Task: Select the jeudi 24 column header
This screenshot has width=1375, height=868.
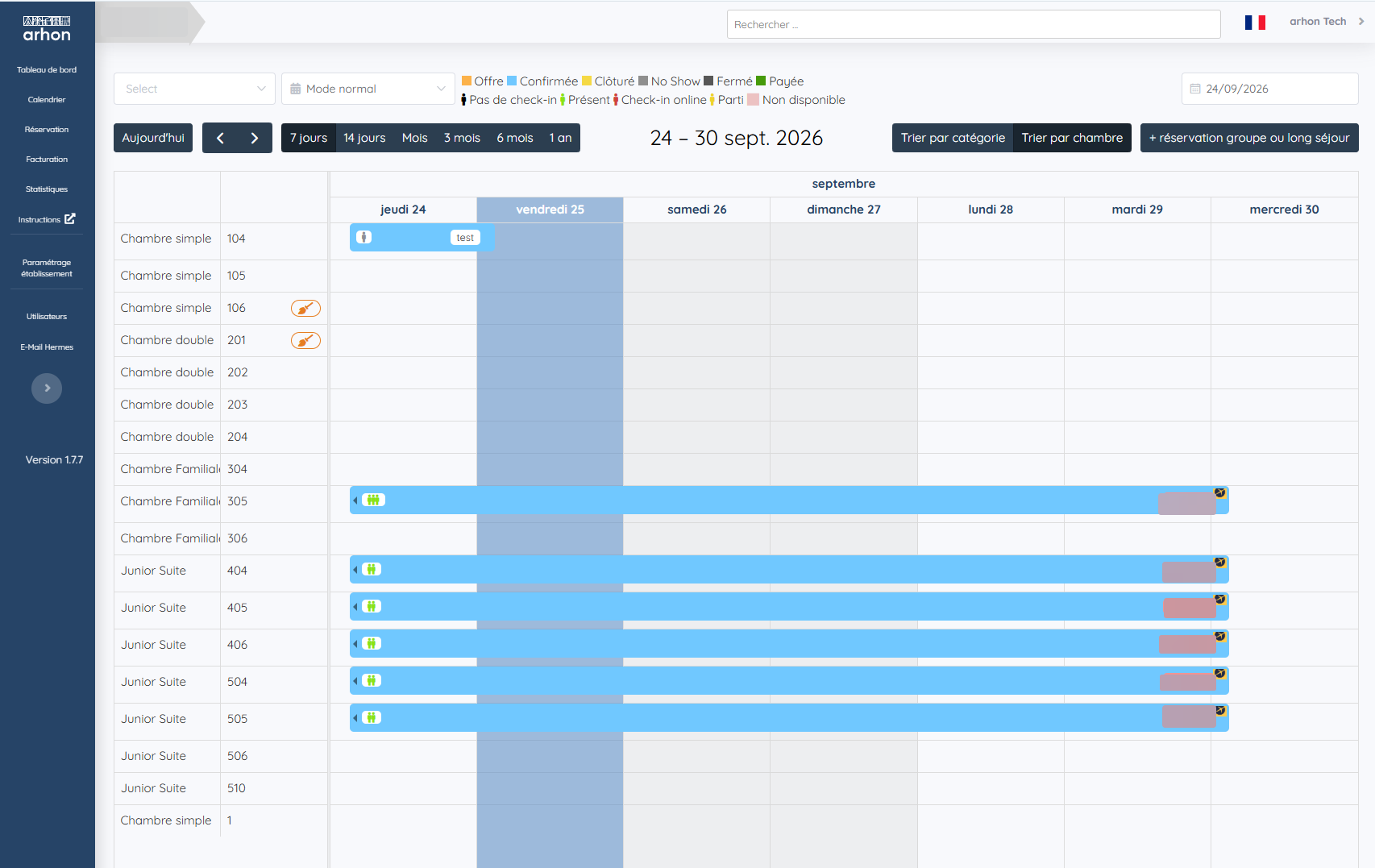Action: pyautogui.click(x=403, y=210)
